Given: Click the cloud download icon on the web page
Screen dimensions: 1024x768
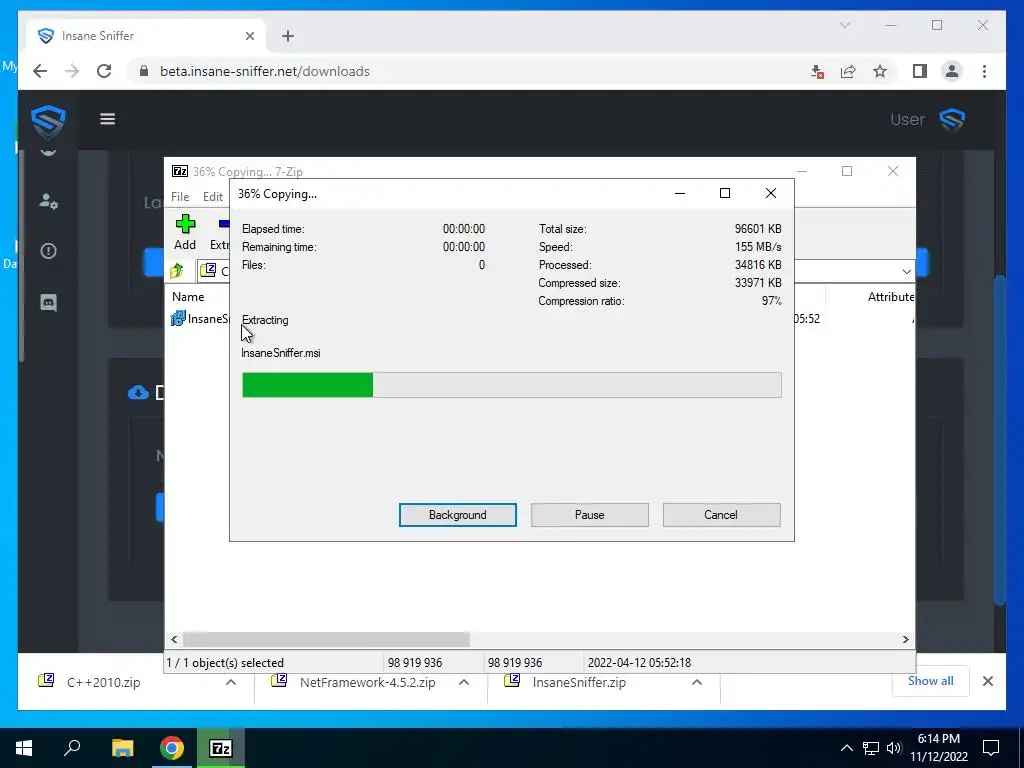Looking at the screenshot, I should [x=138, y=392].
